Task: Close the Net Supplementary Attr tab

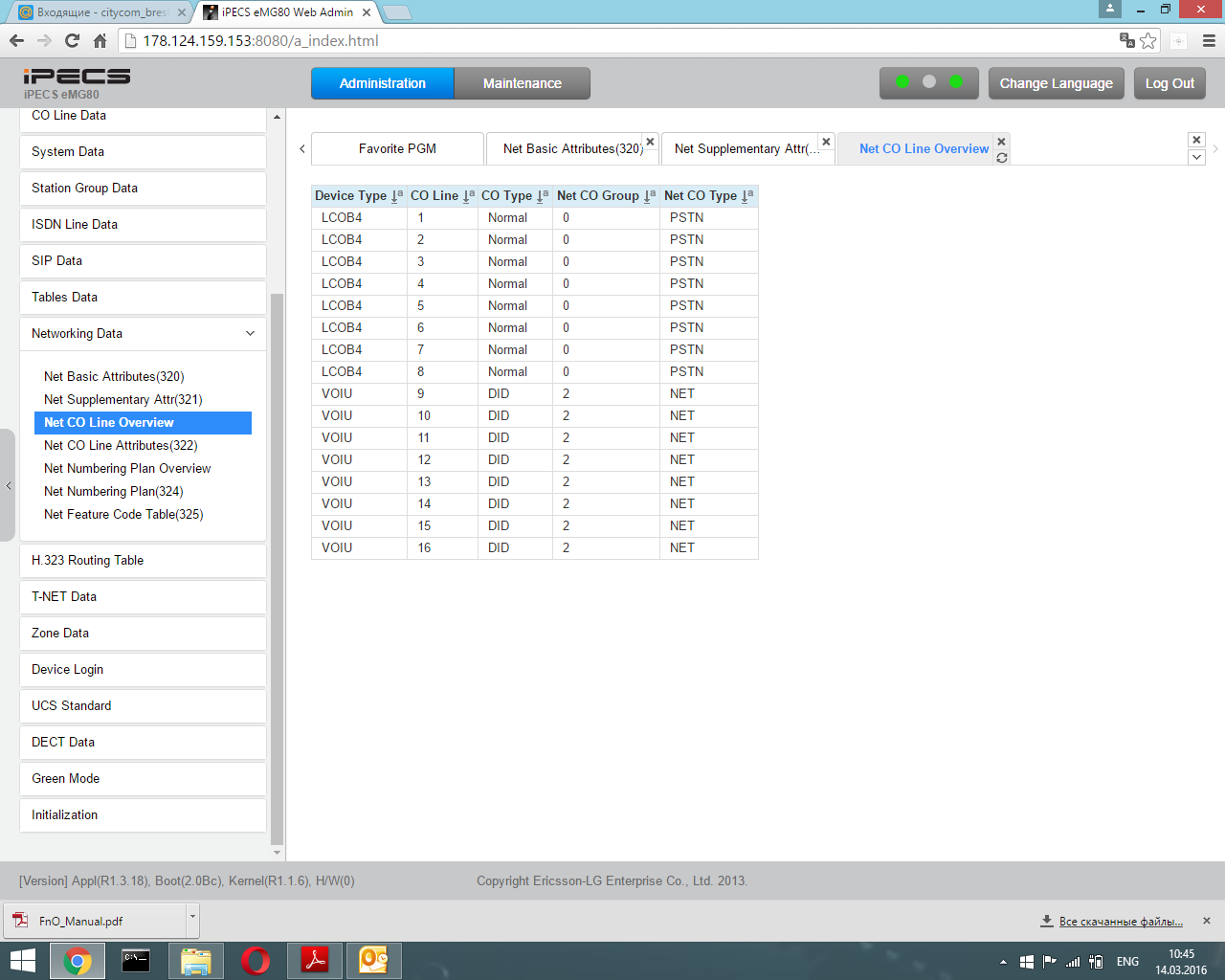Action: point(826,142)
